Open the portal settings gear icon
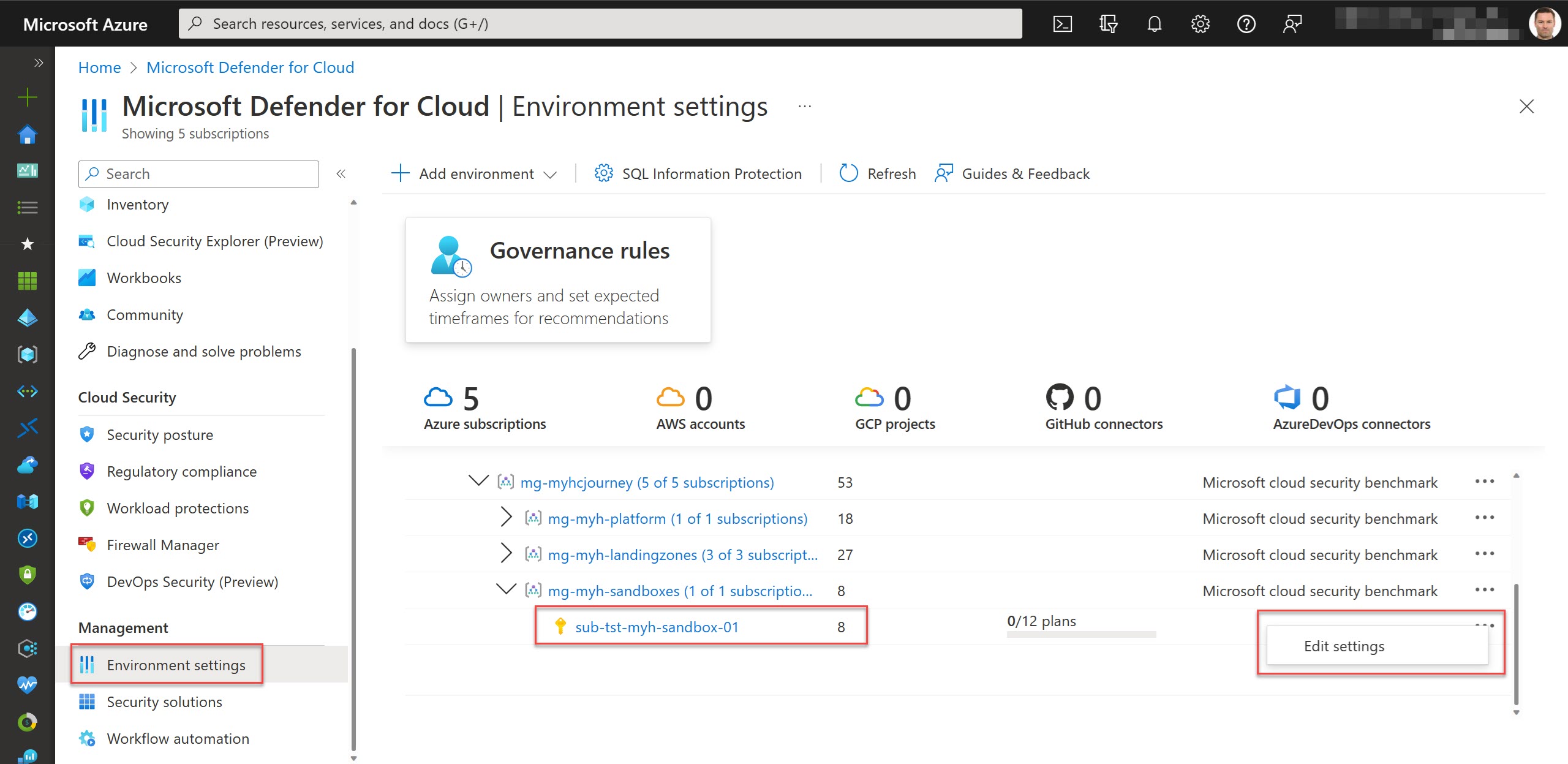 pos(1200,23)
